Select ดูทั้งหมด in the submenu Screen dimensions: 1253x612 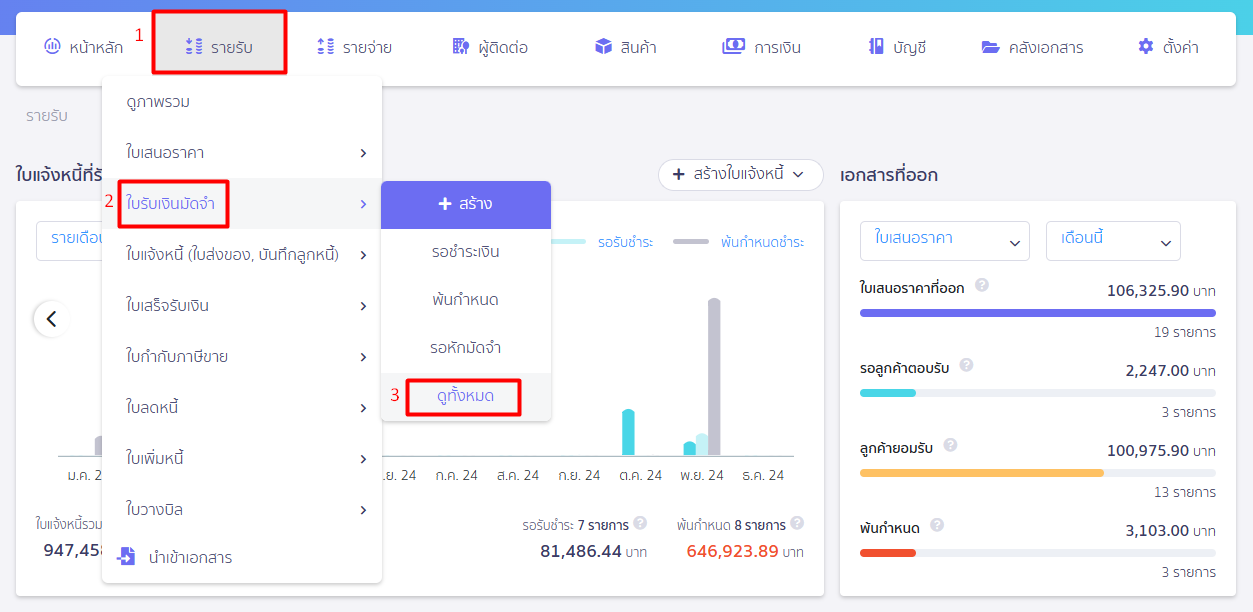tap(466, 397)
